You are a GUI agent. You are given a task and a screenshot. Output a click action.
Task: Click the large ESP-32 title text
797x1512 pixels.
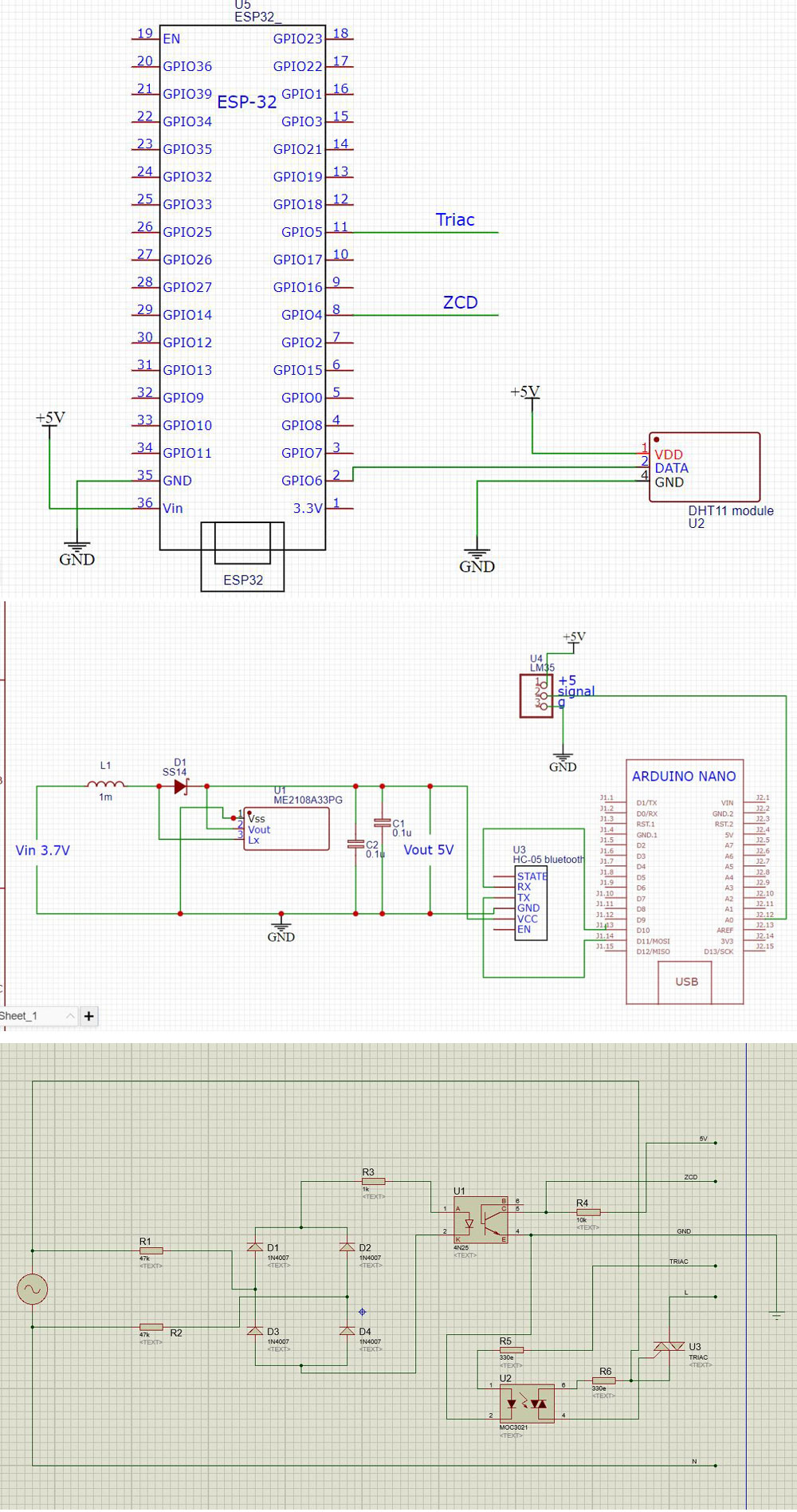247,102
